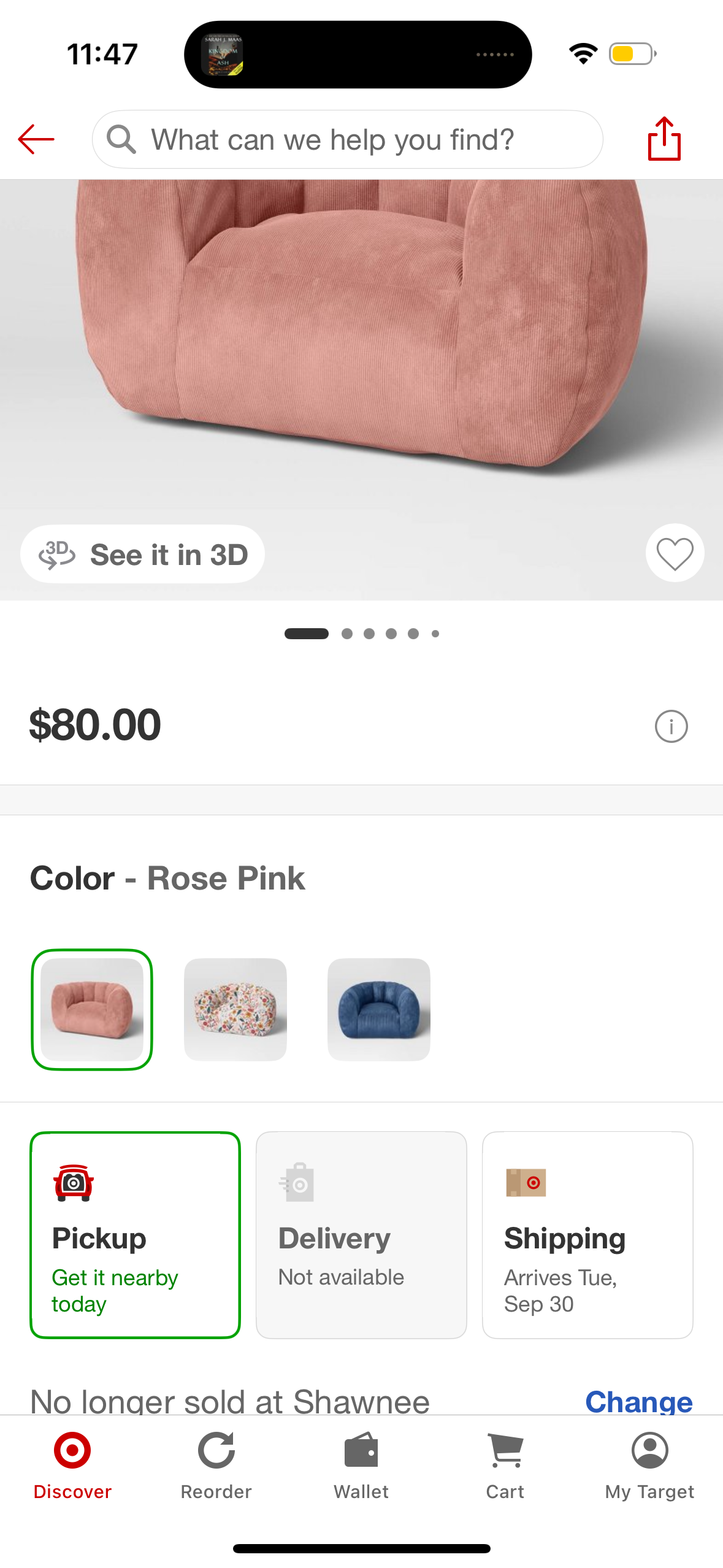The width and height of the screenshot is (723, 1568).
Task: Tap Change store link
Action: [x=638, y=1402]
